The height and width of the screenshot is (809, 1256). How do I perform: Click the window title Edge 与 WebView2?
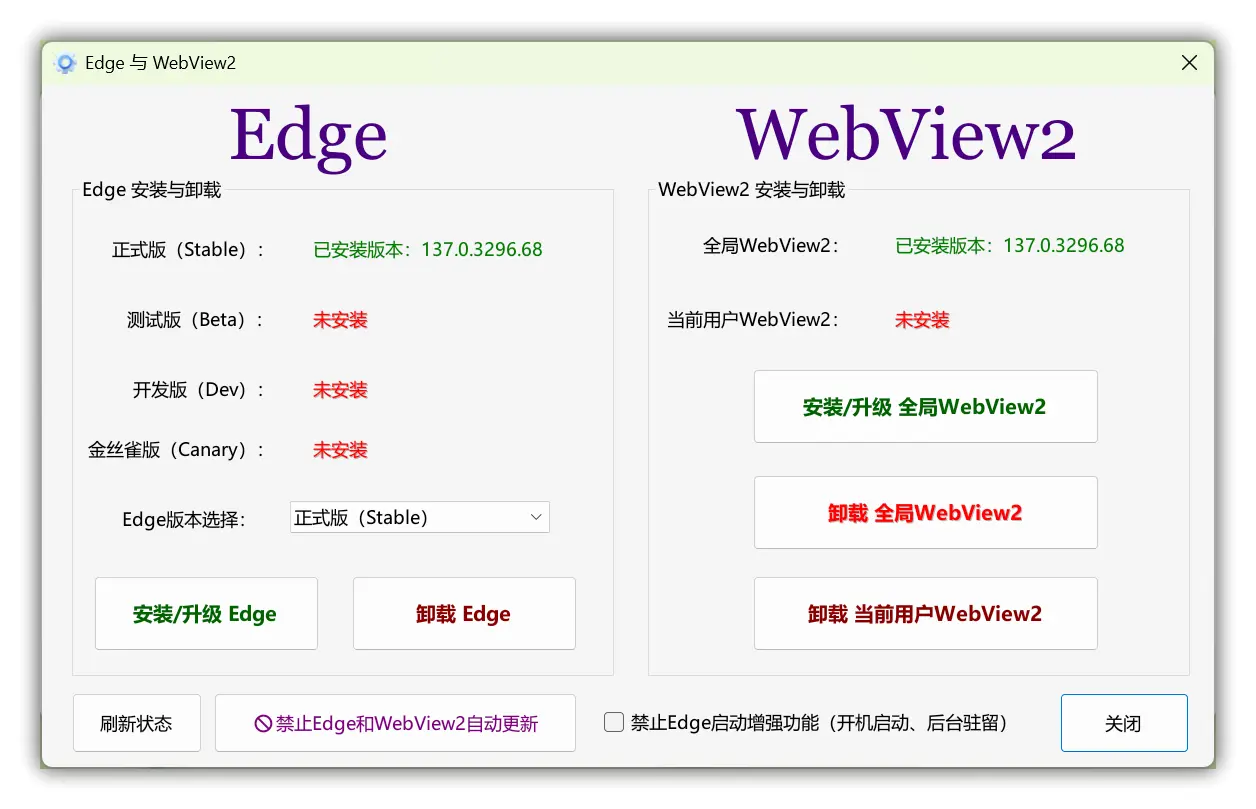(161, 63)
